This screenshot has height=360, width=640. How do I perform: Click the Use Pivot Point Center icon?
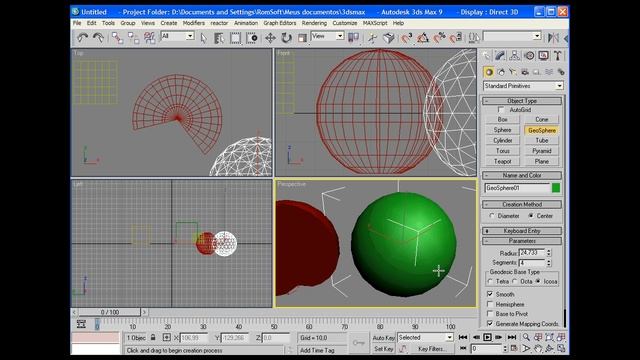click(x=353, y=38)
